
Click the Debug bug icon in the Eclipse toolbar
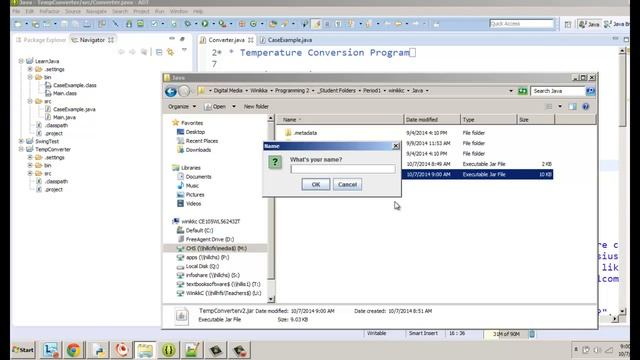(x=188, y=24)
